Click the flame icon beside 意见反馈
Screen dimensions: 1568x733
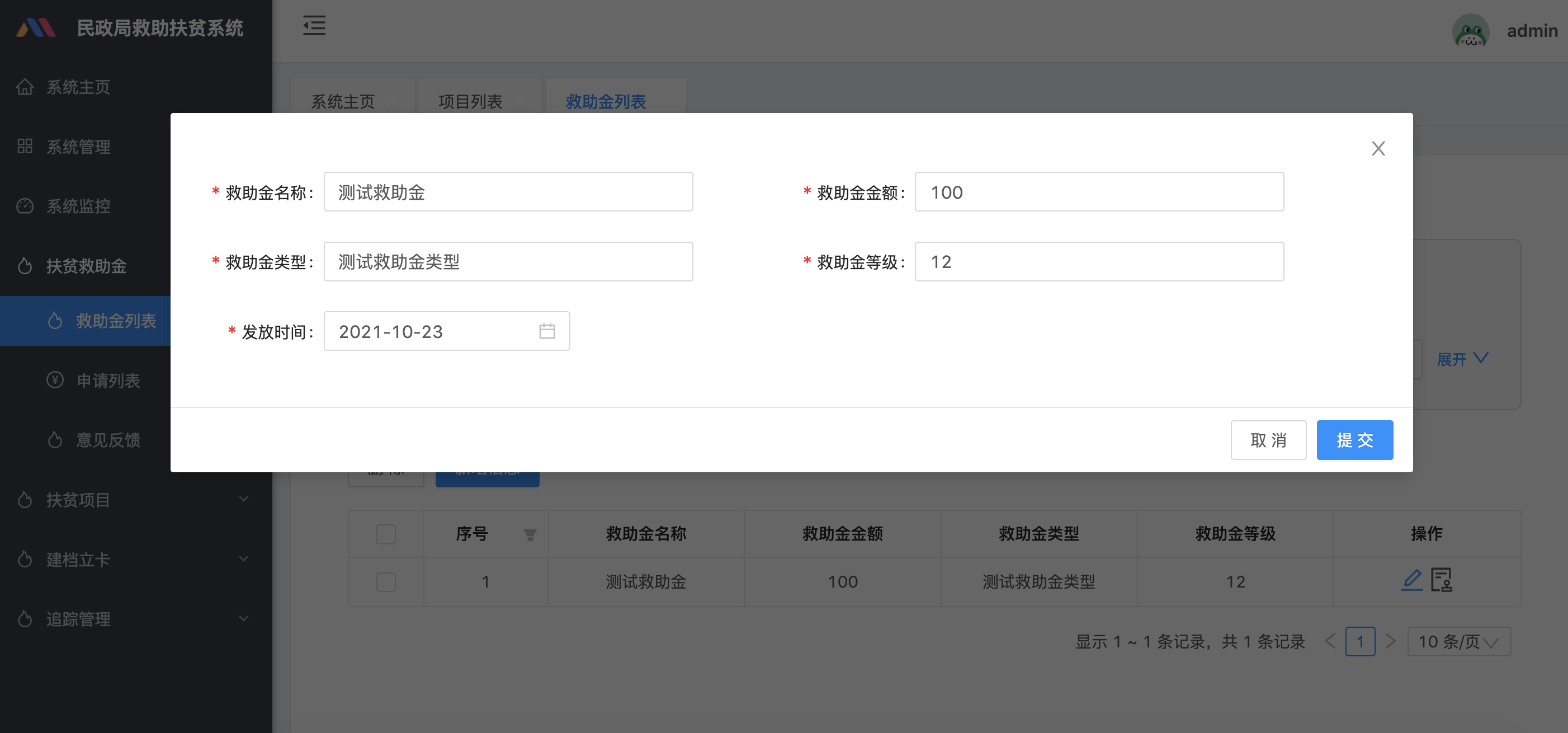(55, 440)
